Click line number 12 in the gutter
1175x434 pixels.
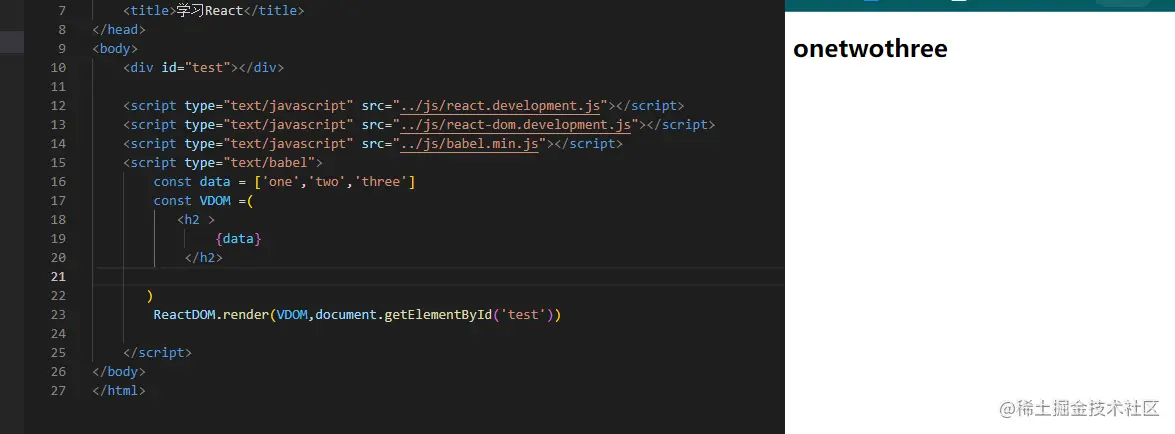click(x=58, y=106)
